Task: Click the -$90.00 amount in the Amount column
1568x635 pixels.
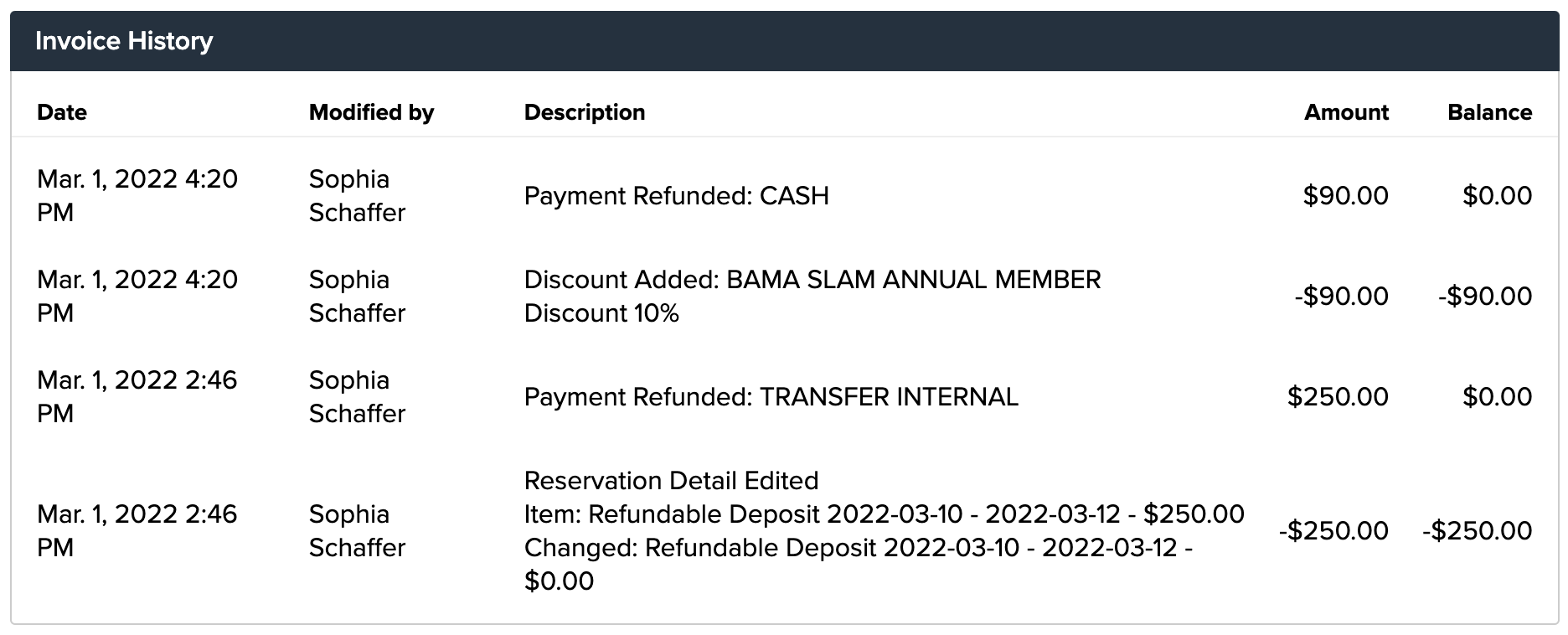Action: (1341, 297)
